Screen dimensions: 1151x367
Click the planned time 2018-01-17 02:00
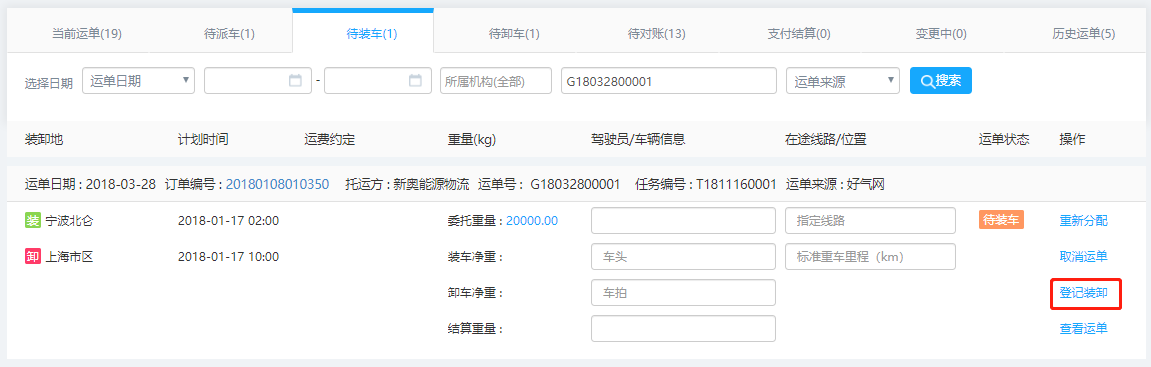228,221
